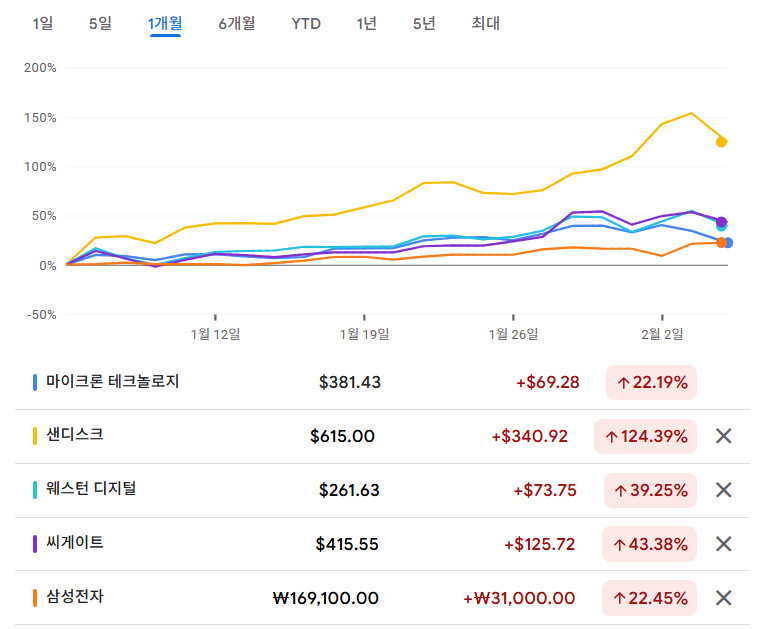Screen dimensions: 772x629
Task: Open the 마이크론 테크놀로지 stock link
Action: [x=112, y=381]
